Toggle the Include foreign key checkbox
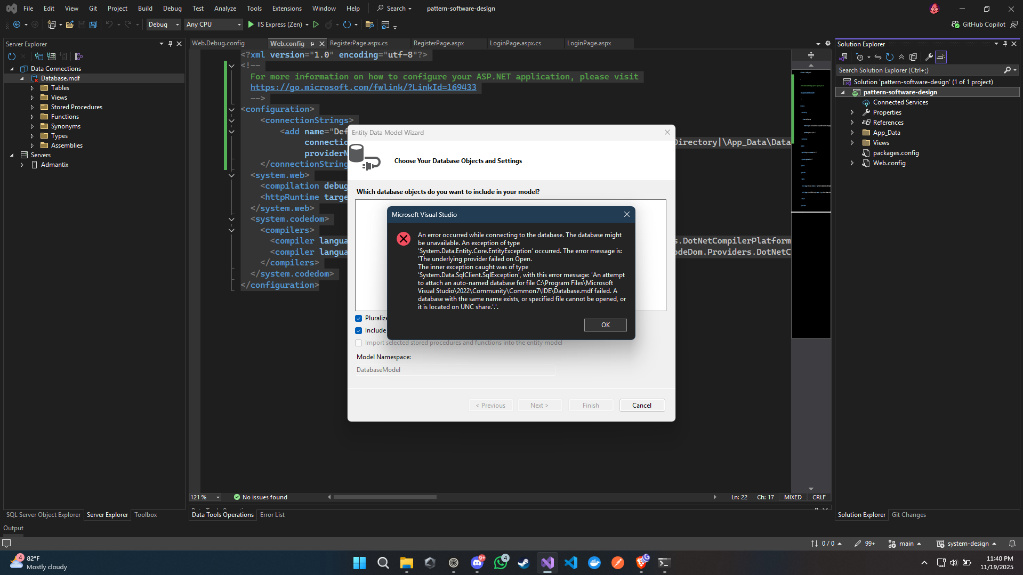This screenshot has width=1023, height=575. (358, 330)
